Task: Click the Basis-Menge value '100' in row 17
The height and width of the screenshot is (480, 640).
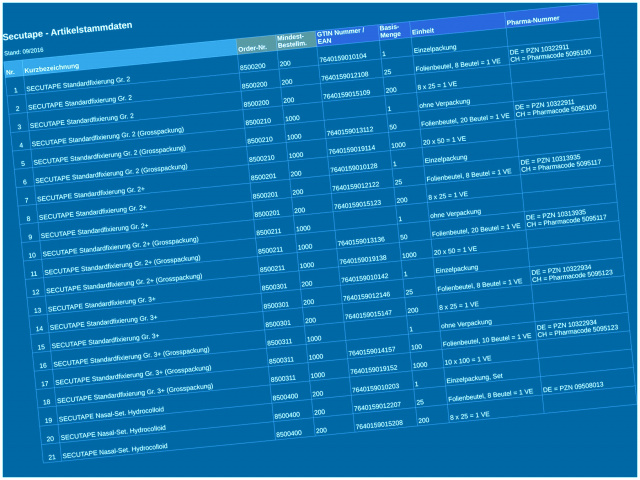Action: [x=416, y=347]
